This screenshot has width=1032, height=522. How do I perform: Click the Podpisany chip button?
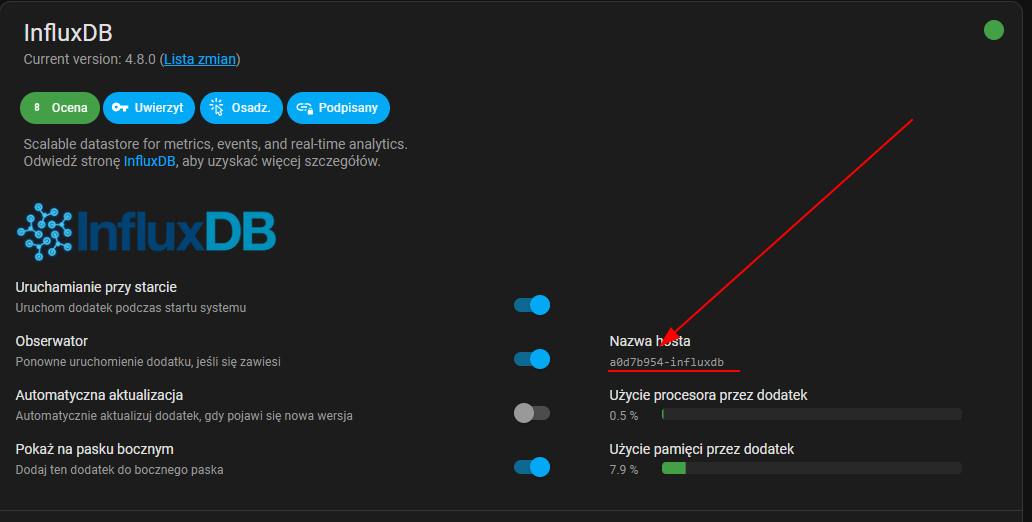coord(338,108)
